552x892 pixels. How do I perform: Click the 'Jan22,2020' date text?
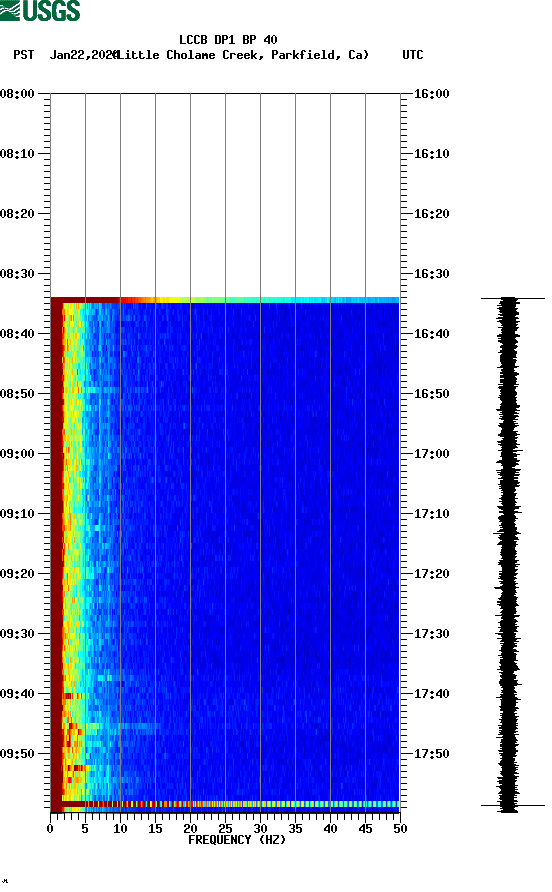click(83, 55)
